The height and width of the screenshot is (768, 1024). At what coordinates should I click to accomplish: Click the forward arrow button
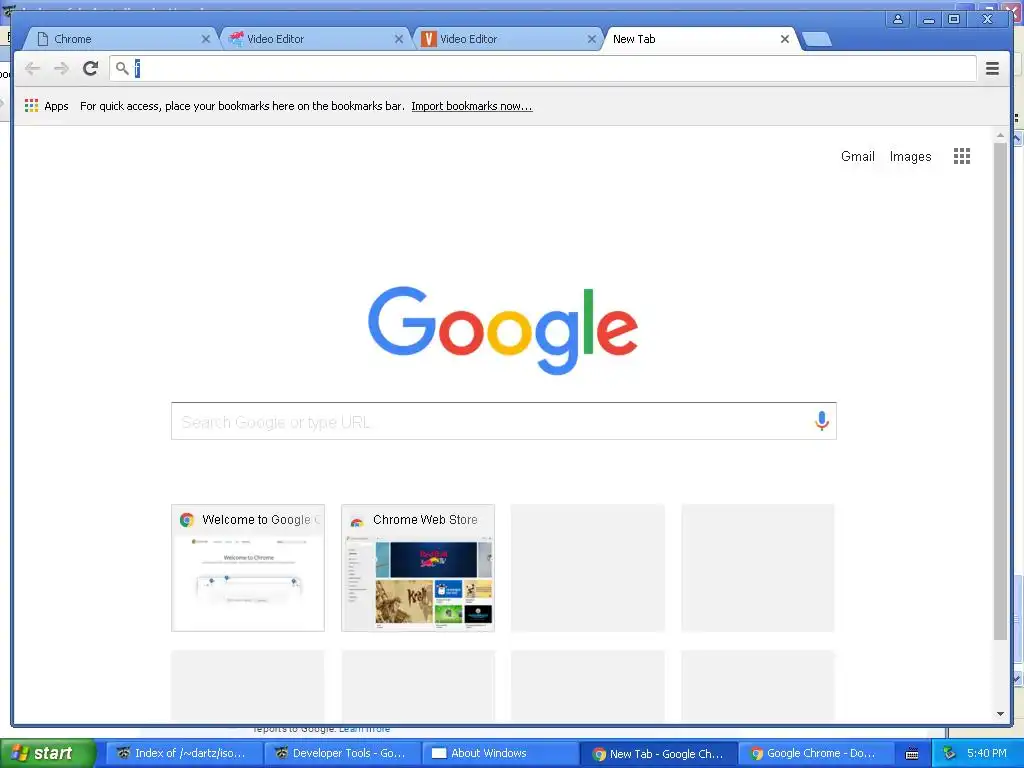pos(61,68)
